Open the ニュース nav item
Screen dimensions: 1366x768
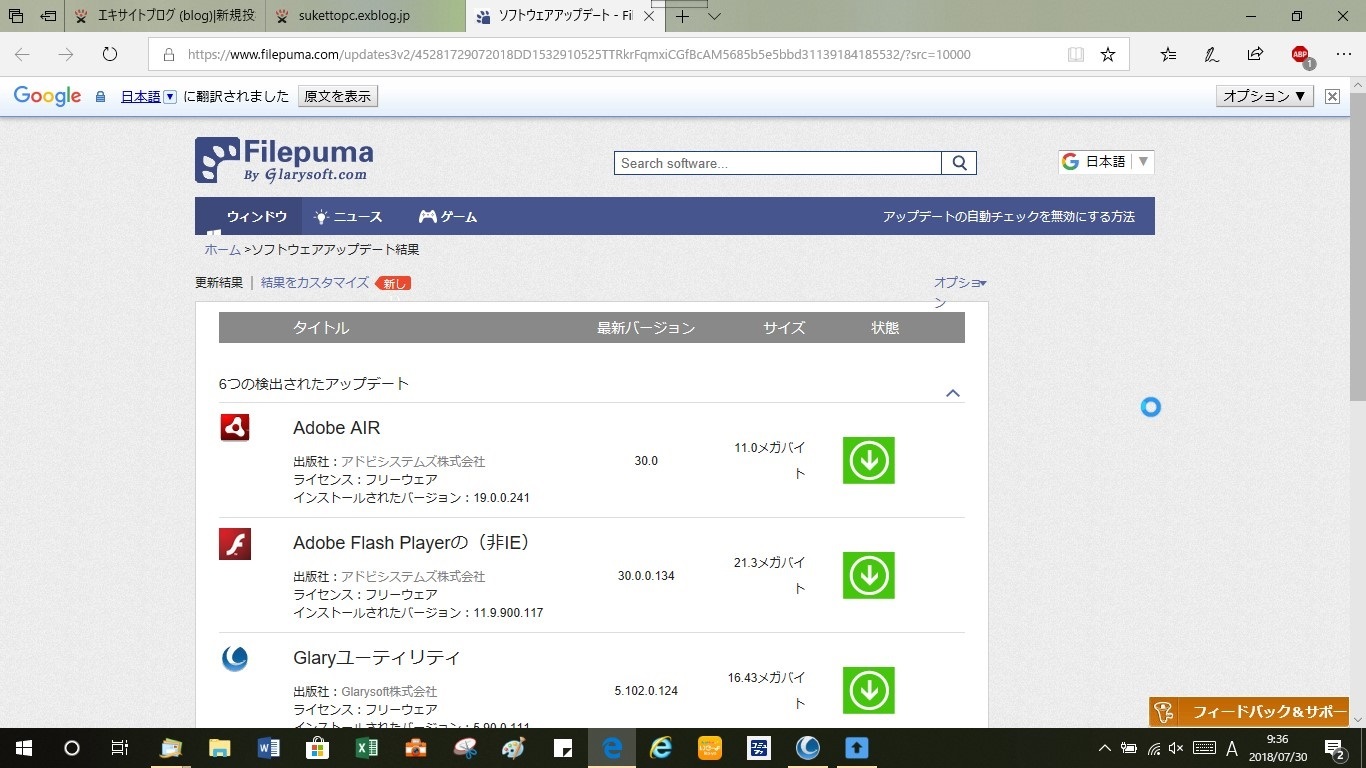[348, 216]
